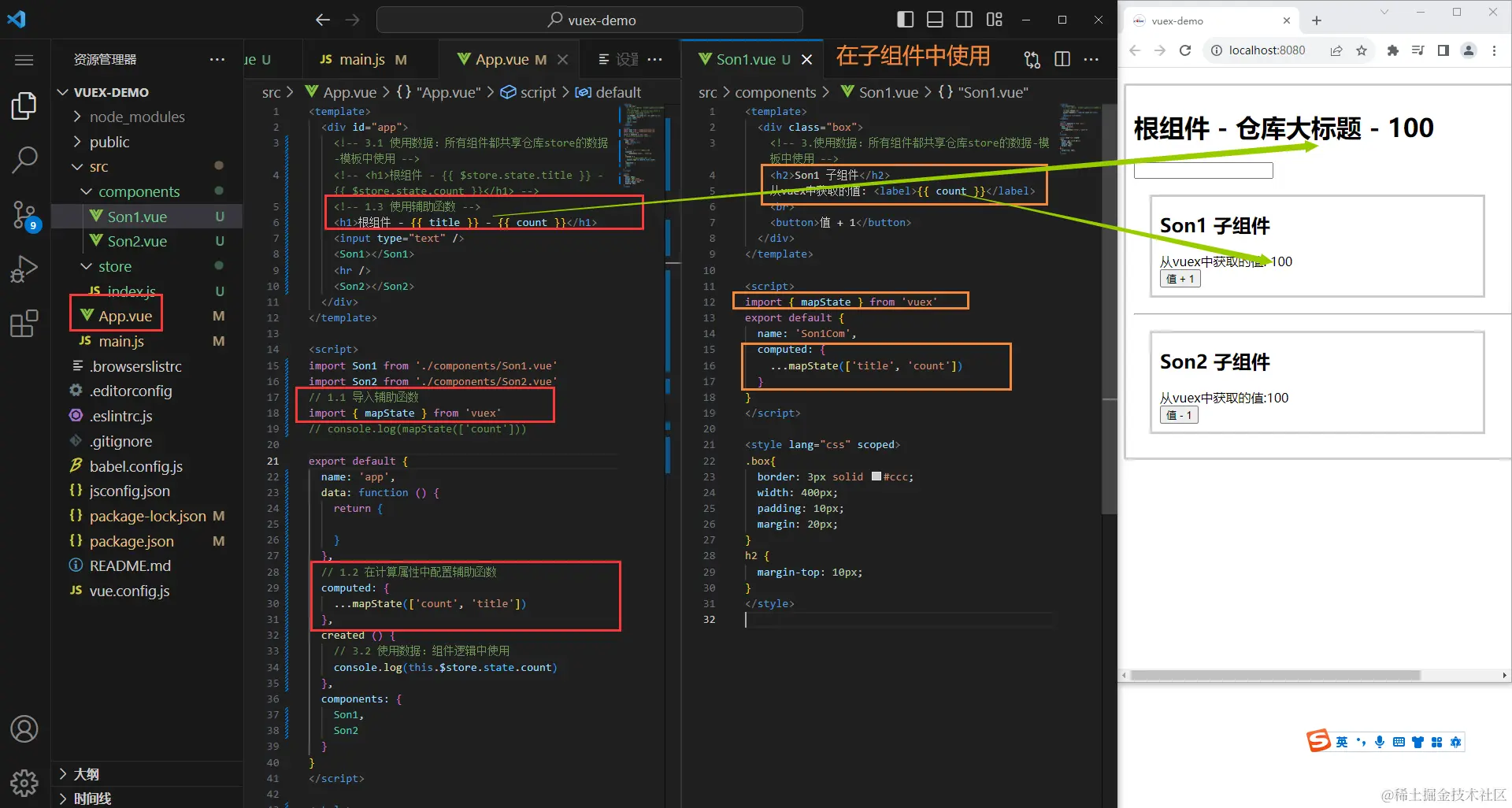Image resolution: width=1512 pixels, height=808 pixels.
Task: Collapse the components folder
Action: (x=139, y=192)
